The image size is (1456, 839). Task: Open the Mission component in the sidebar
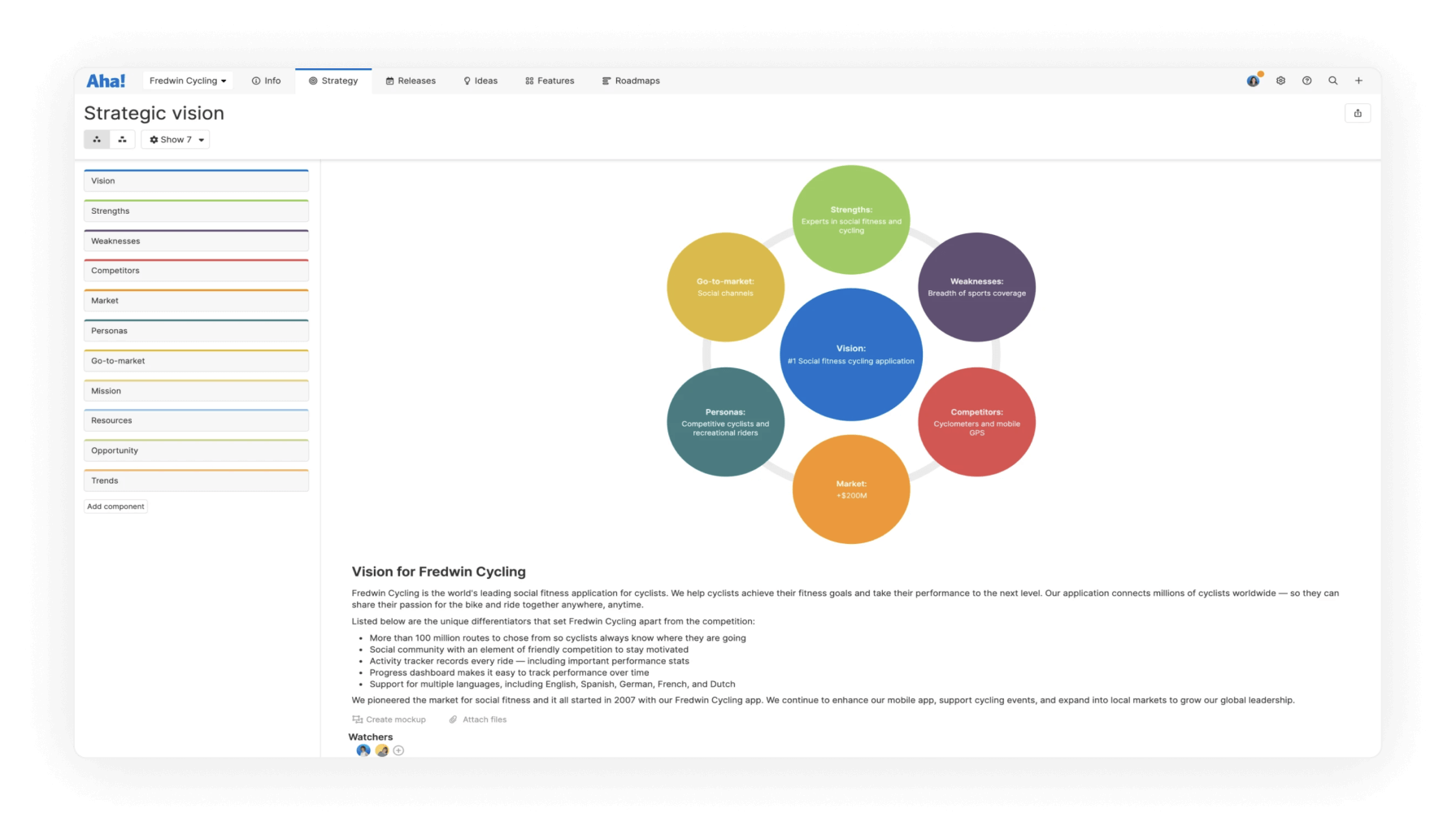pos(196,391)
